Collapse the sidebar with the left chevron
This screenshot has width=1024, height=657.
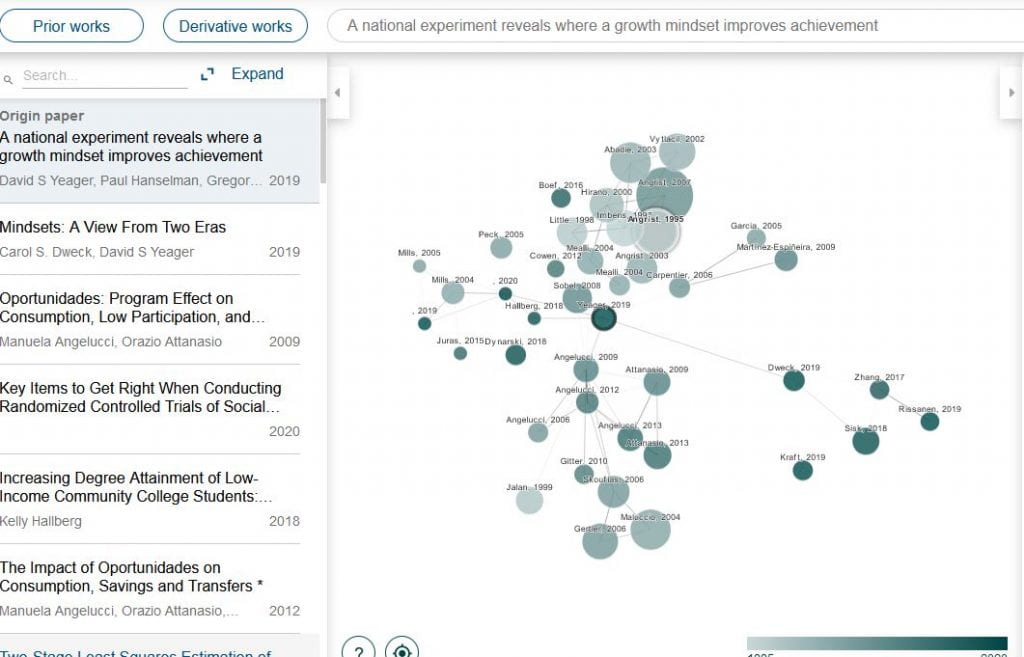click(x=337, y=92)
